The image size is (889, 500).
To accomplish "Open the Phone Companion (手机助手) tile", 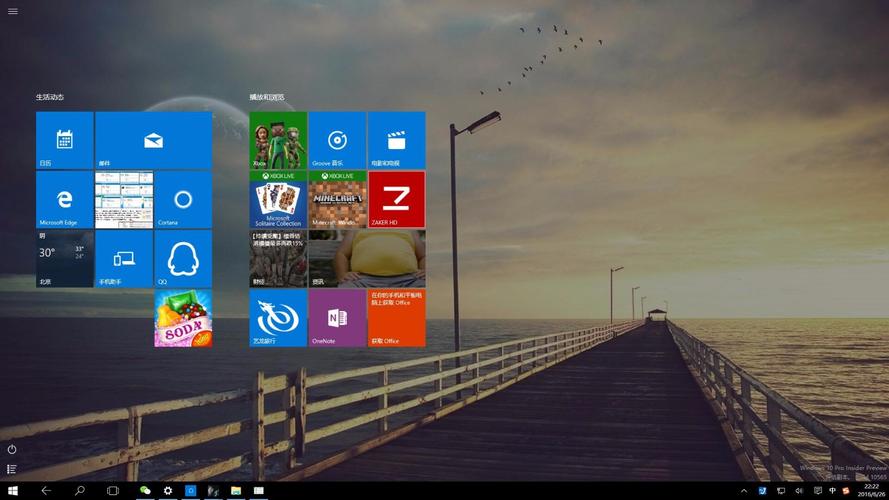I will (x=124, y=259).
